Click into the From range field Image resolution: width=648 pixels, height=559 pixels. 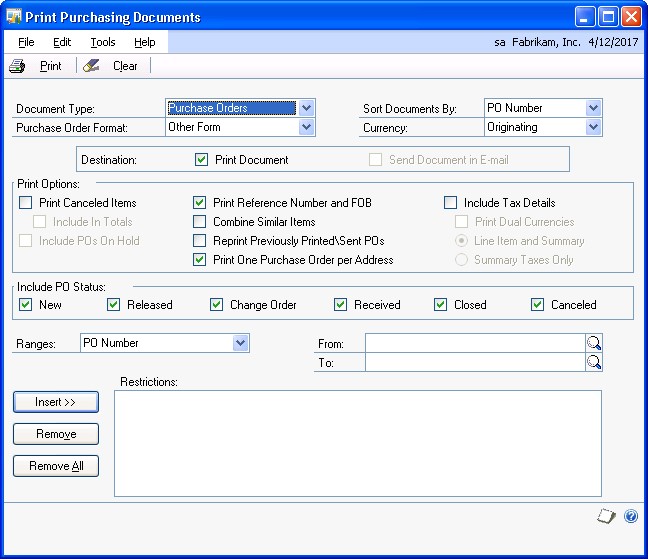475,343
